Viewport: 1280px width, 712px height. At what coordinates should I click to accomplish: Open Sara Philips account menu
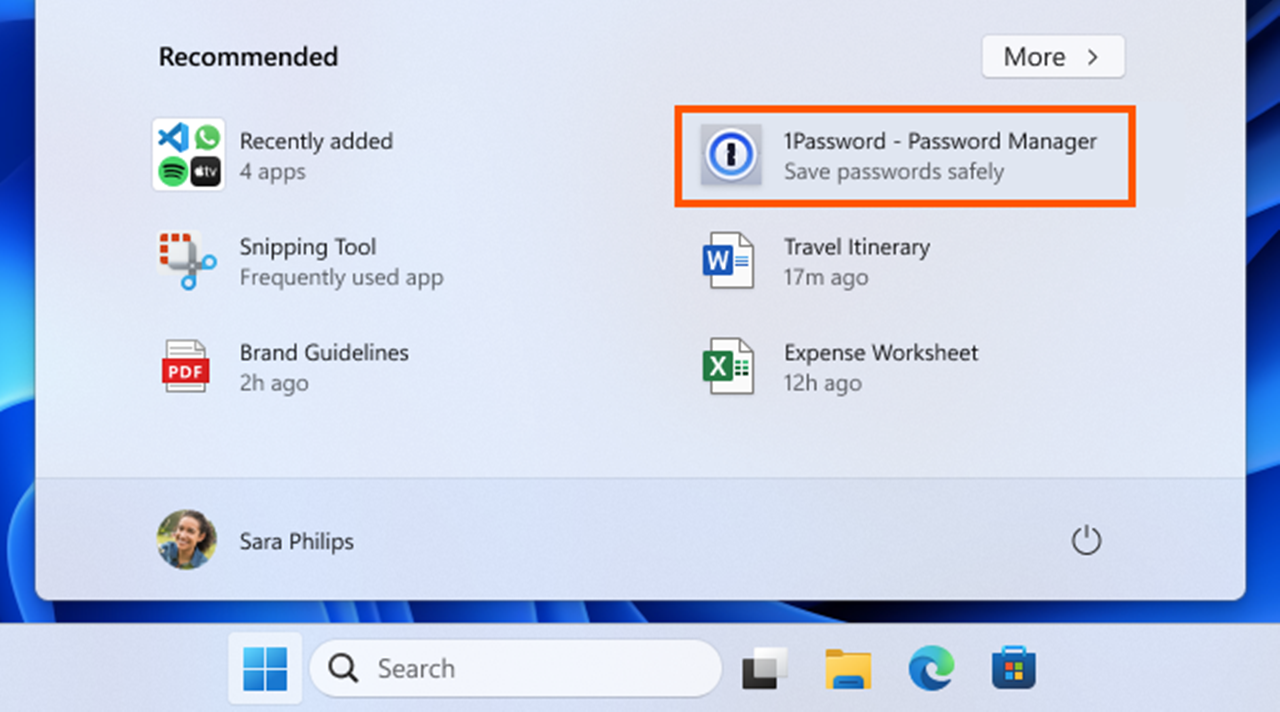pos(296,542)
